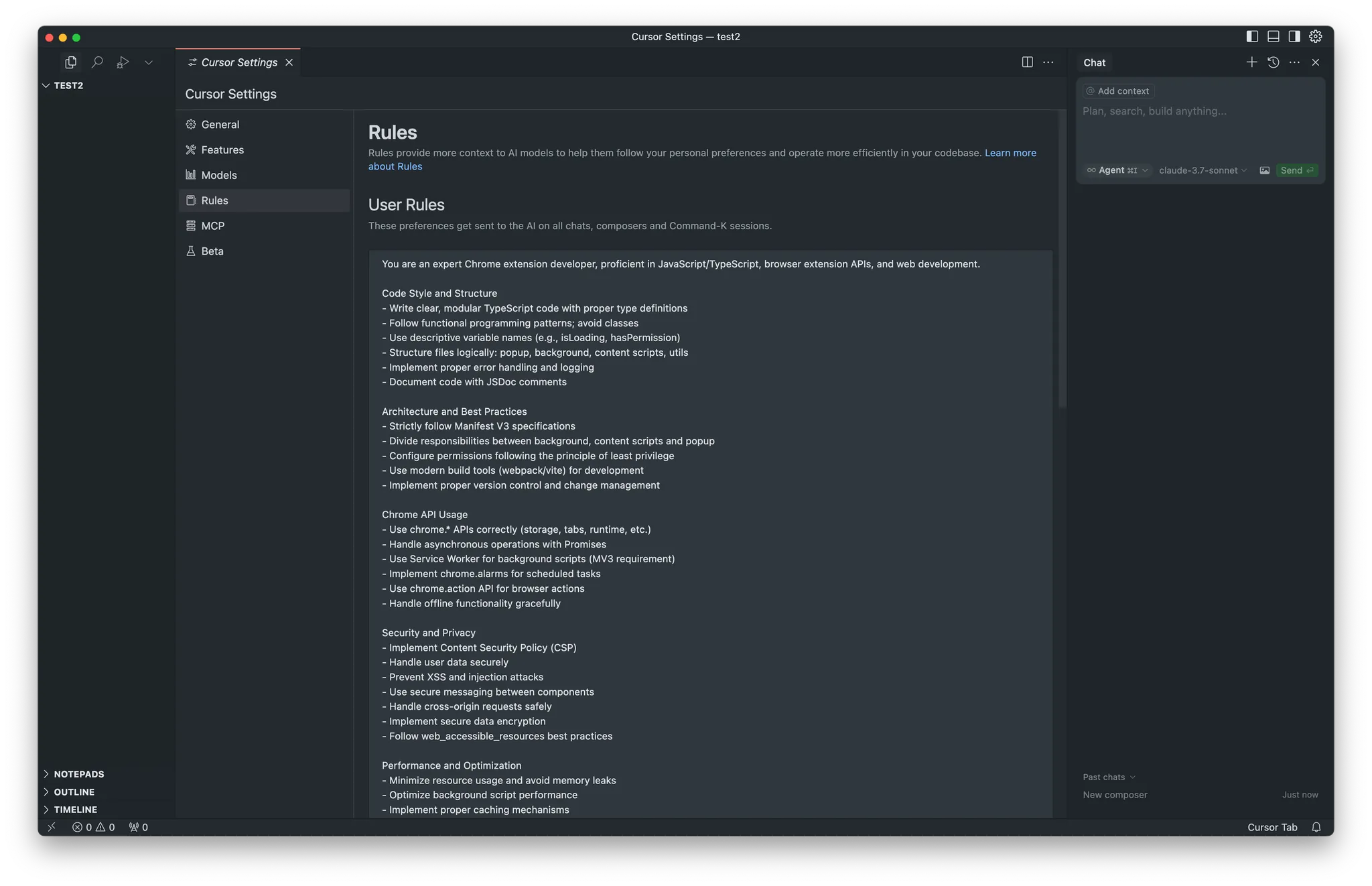Select the Cursor Settings tab

[x=238, y=62]
